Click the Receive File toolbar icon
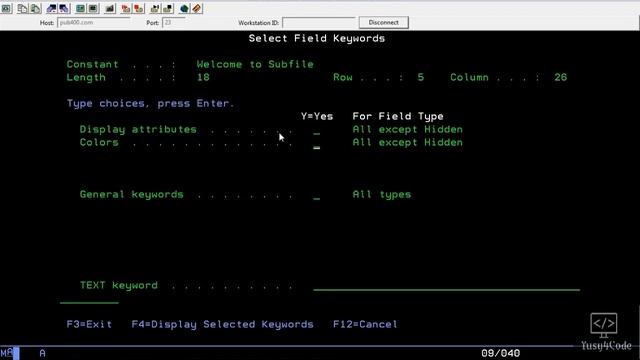 pyautogui.click(x=64, y=8)
